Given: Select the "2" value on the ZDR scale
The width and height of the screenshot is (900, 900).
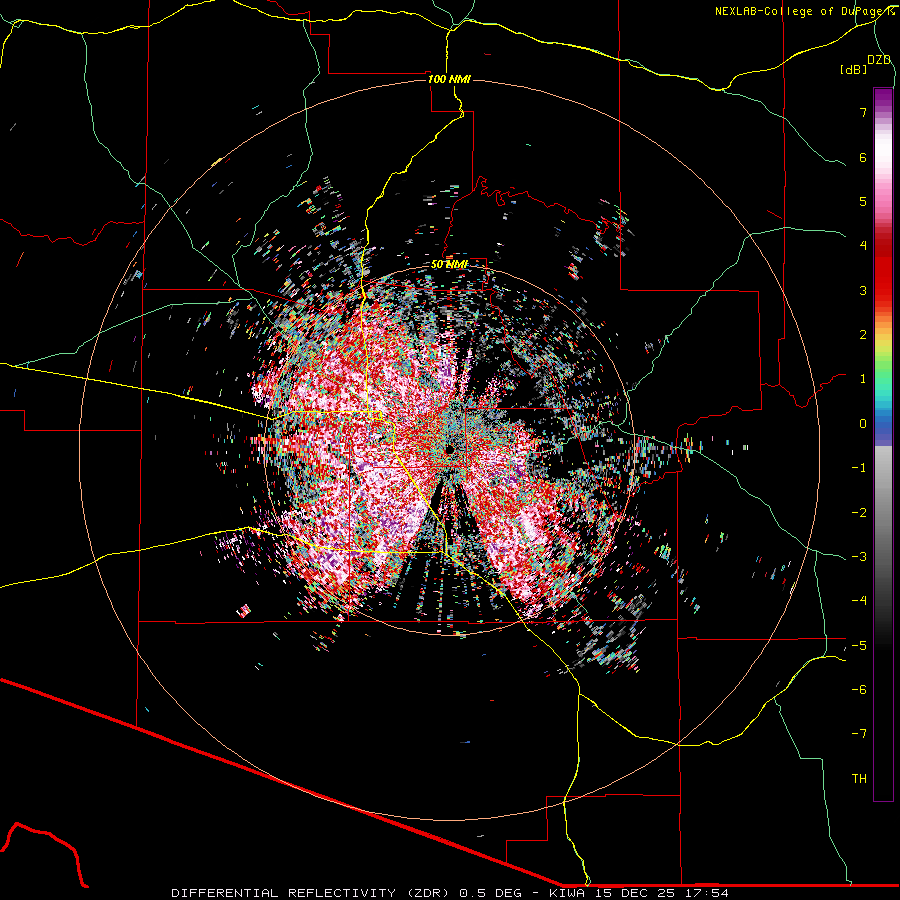Looking at the screenshot, I should click(x=863, y=335).
